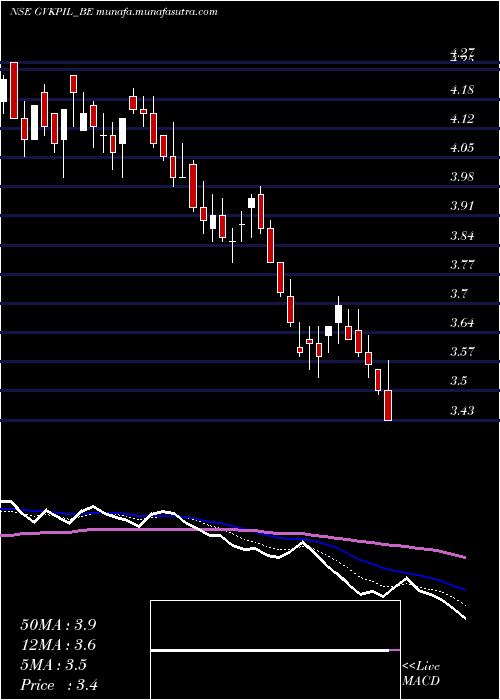The width and height of the screenshot is (500, 700).
Task: Click the 3.43 price axis label
Action: tap(462, 410)
